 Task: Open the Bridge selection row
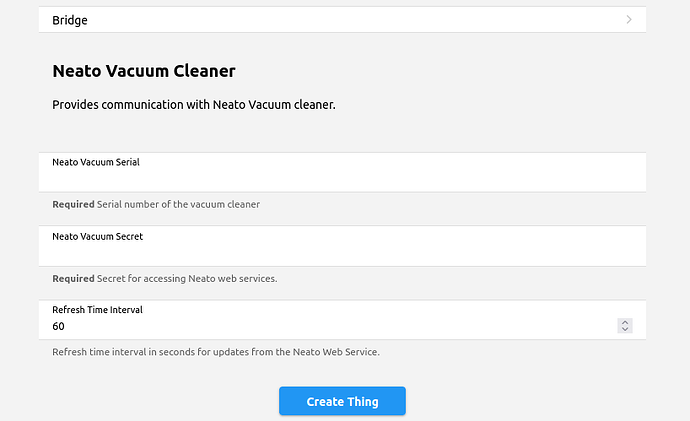pos(342,19)
